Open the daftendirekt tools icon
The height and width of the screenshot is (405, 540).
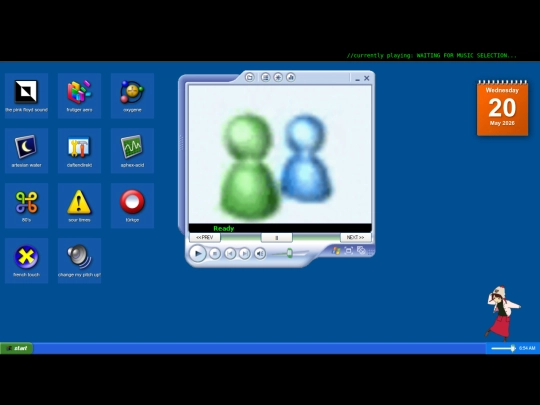click(x=79, y=150)
